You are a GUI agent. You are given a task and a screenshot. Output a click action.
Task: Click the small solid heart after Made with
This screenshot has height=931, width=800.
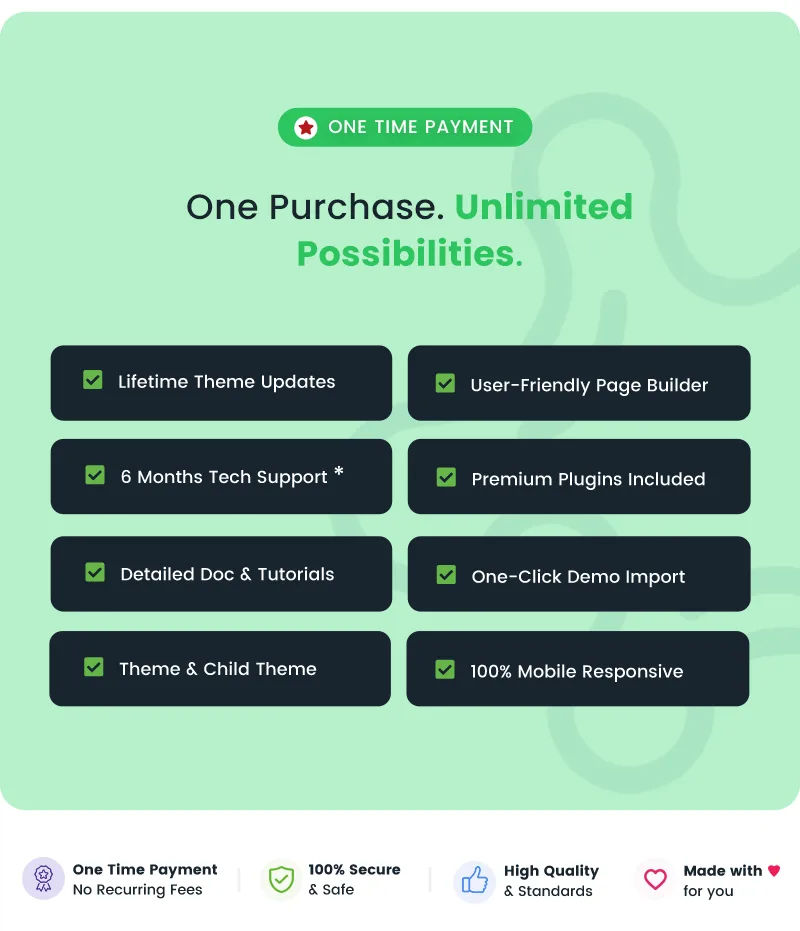click(x=774, y=870)
